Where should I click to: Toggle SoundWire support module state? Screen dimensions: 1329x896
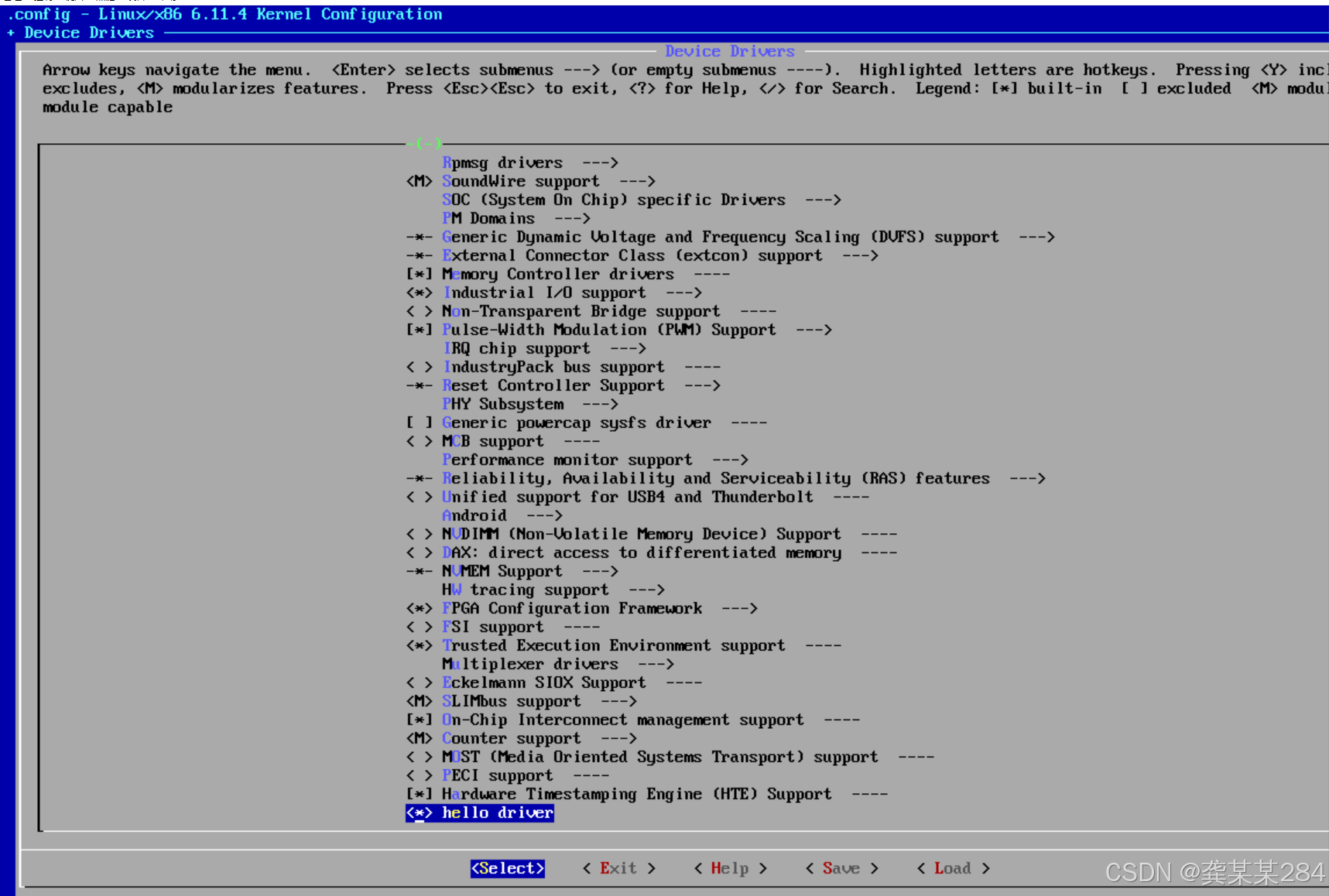click(x=419, y=181)
